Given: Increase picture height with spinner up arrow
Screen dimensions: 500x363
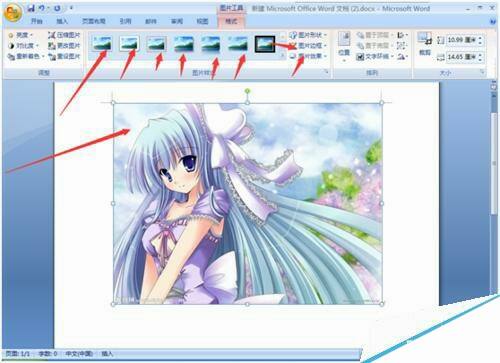Looking at the screenshot, I should [480, 38].
